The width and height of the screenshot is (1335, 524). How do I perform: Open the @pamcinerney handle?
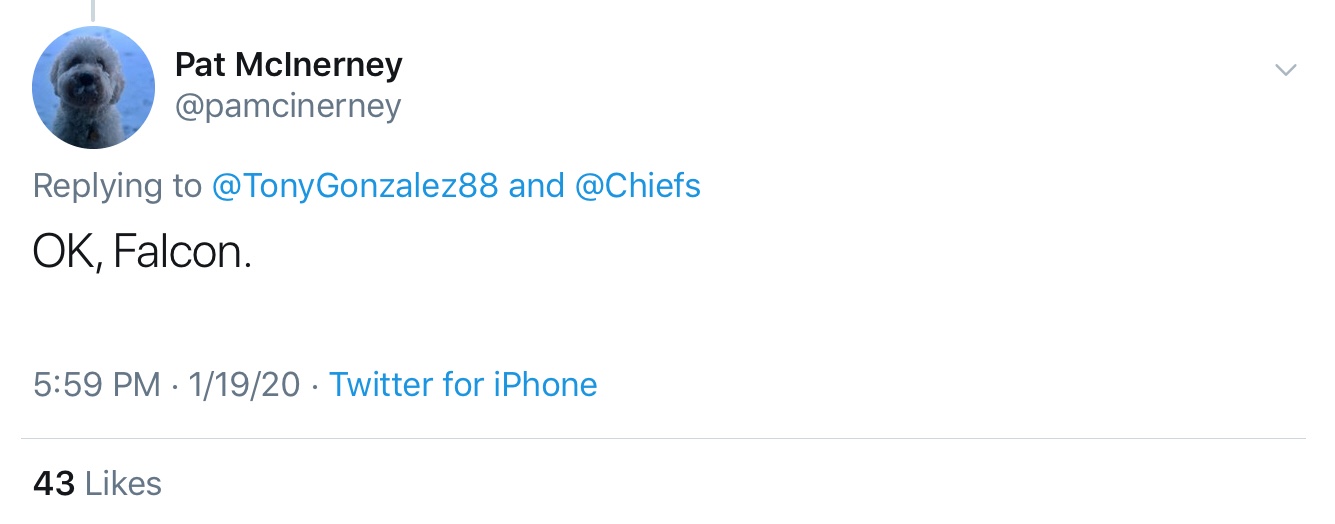click(x=288, y=106)
